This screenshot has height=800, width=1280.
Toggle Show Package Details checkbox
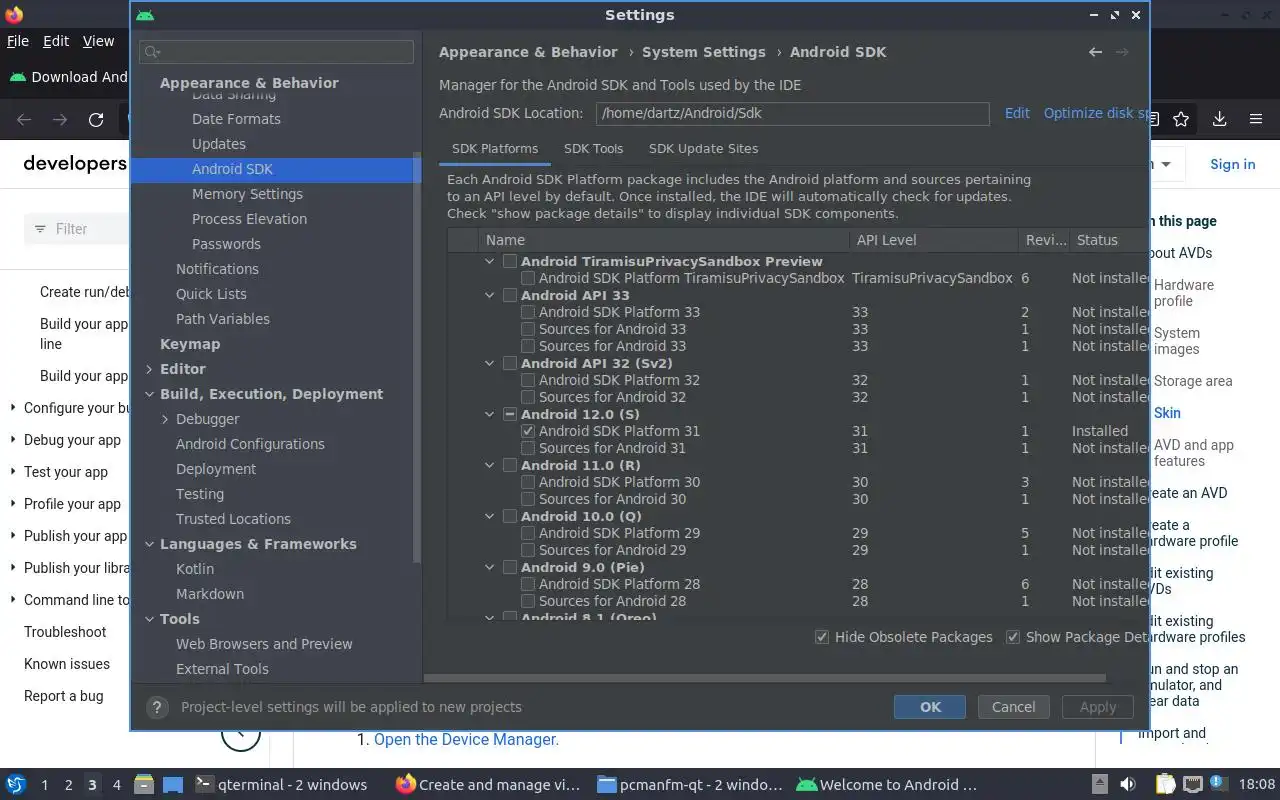(1013, 637)
